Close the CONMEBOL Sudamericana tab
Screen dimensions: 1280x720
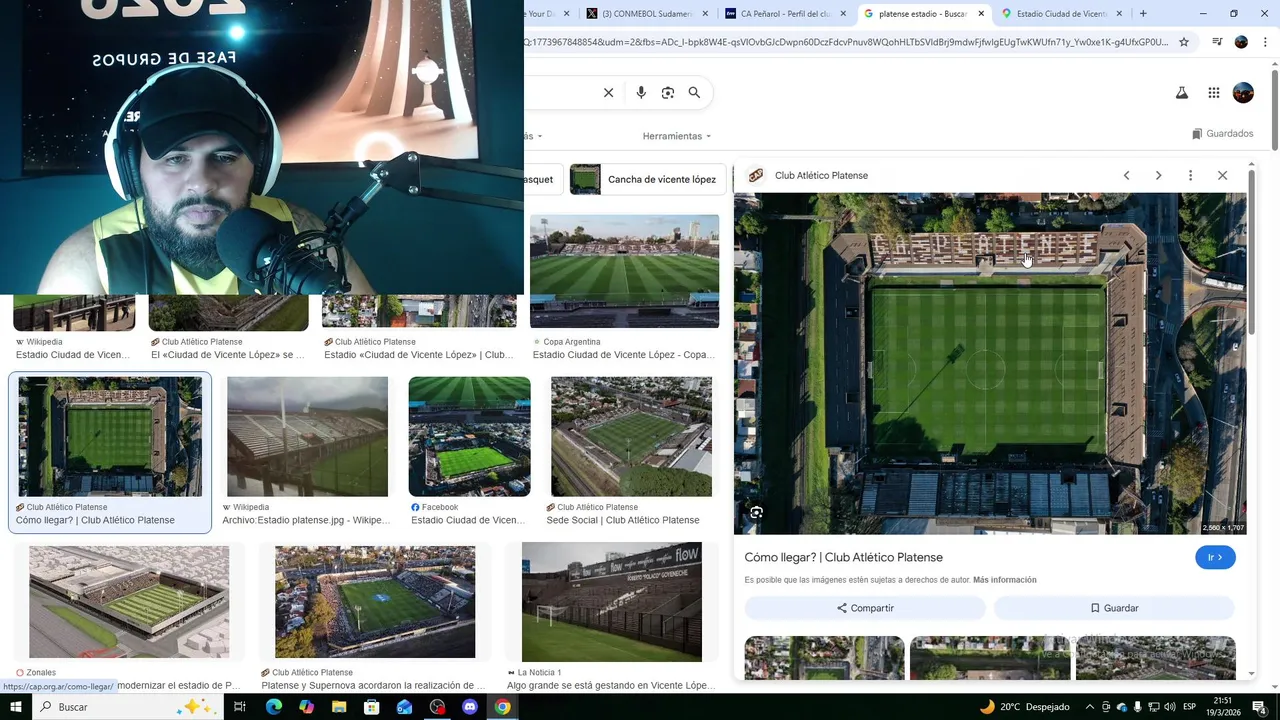tap(706, 14)
